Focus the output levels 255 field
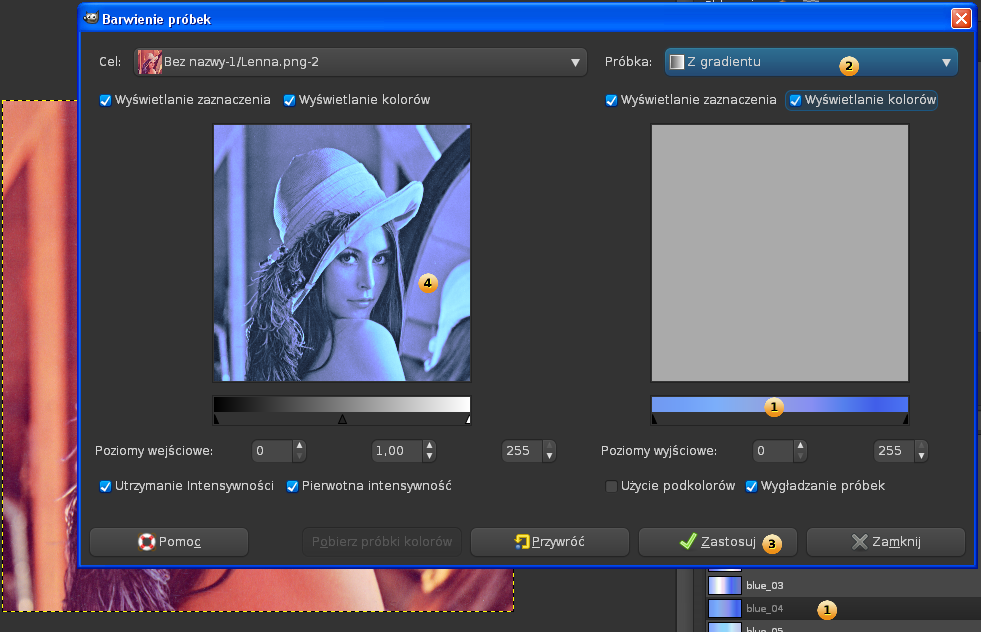 [894, 451]
